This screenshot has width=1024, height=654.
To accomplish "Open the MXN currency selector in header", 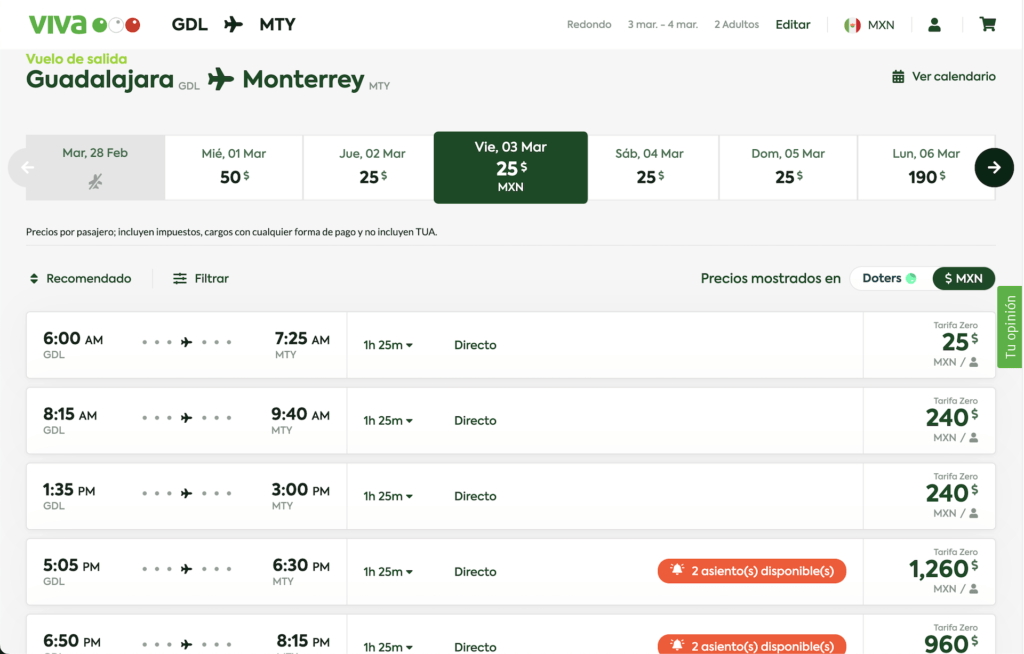I will tap(870, 25).
